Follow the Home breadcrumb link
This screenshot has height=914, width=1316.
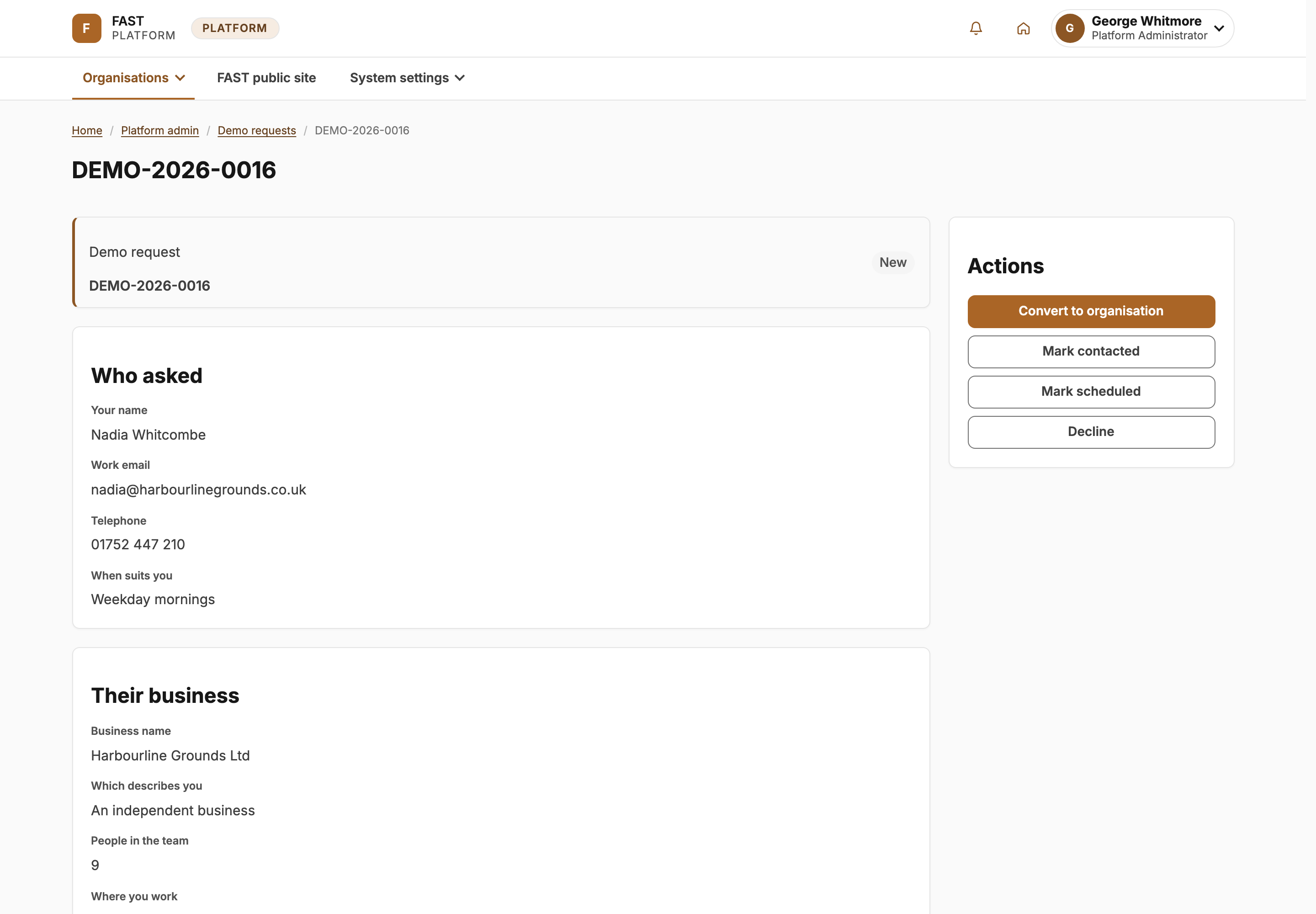click(87, 131)
